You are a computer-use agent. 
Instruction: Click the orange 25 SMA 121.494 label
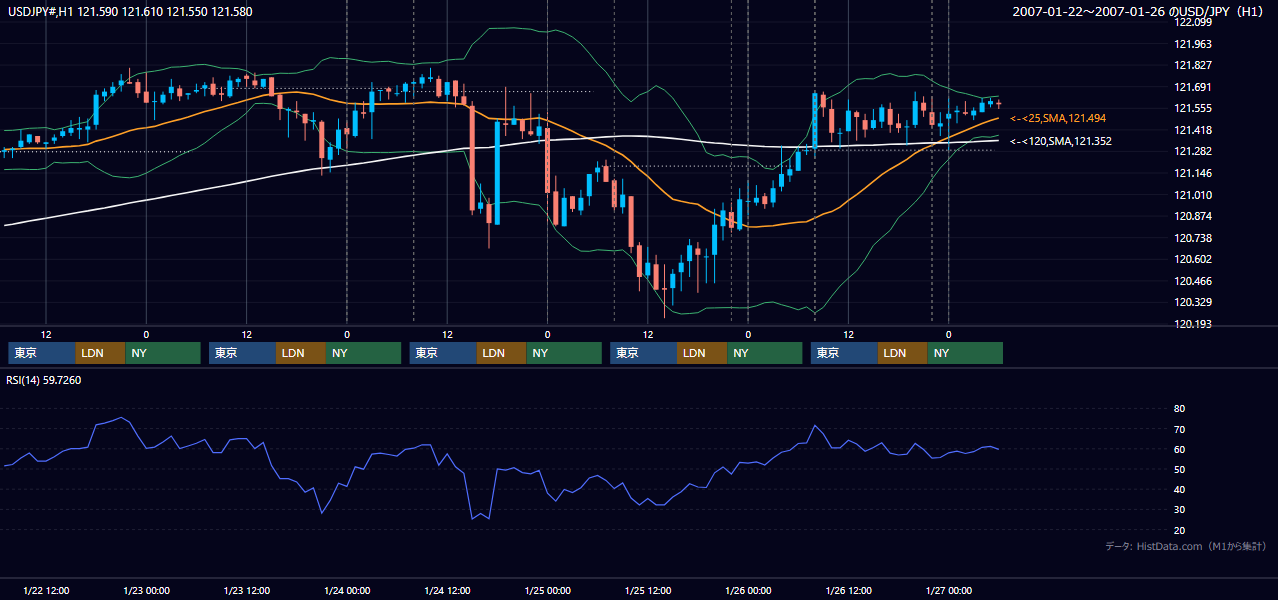click(x=1057, y=118)
